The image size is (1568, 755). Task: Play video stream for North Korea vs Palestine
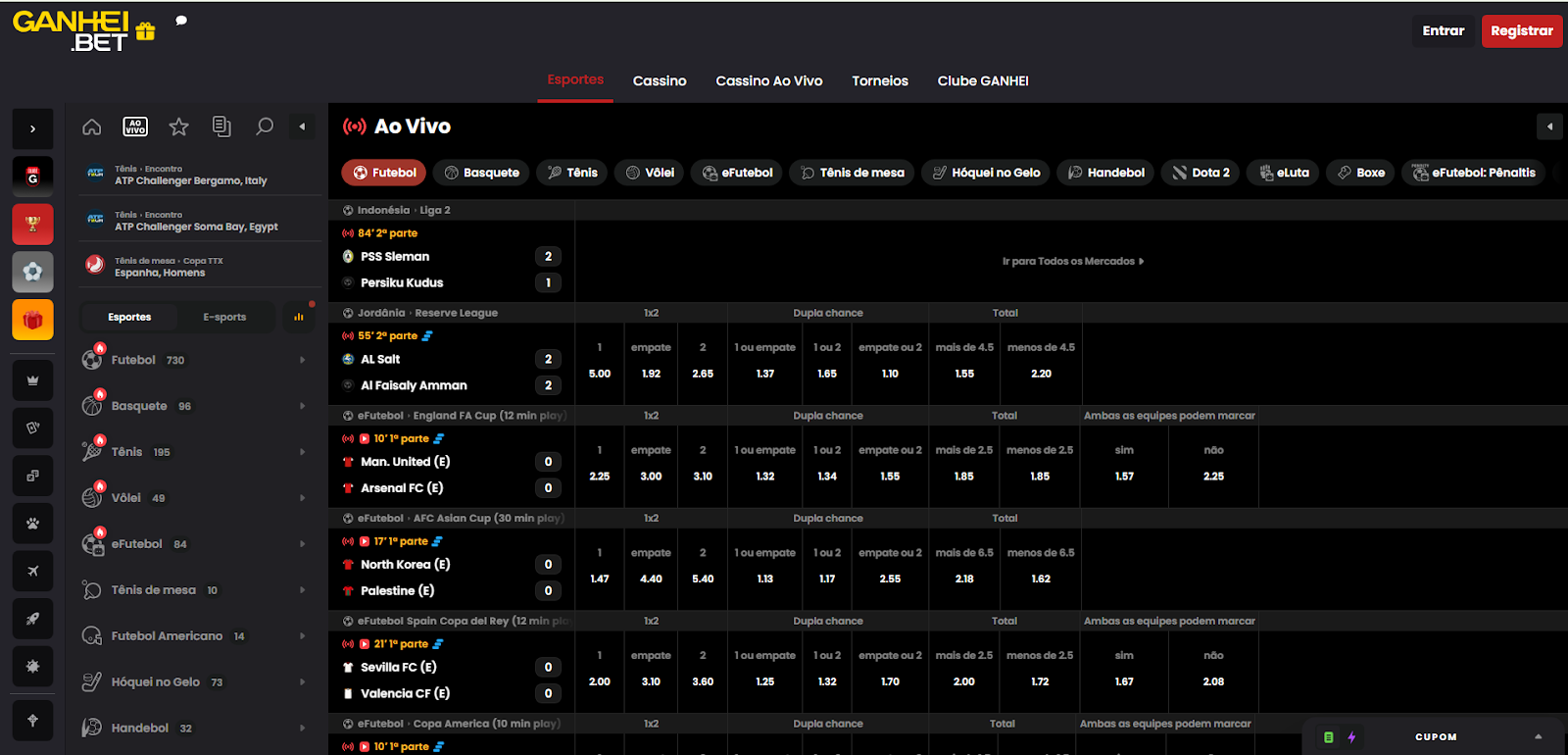click(365, 541)
